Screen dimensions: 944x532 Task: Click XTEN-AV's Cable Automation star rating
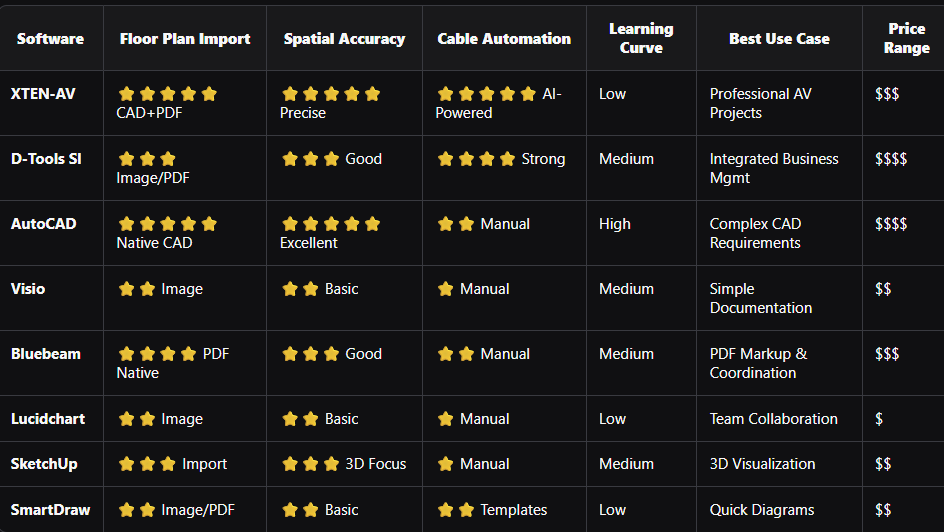coord(486,94)
